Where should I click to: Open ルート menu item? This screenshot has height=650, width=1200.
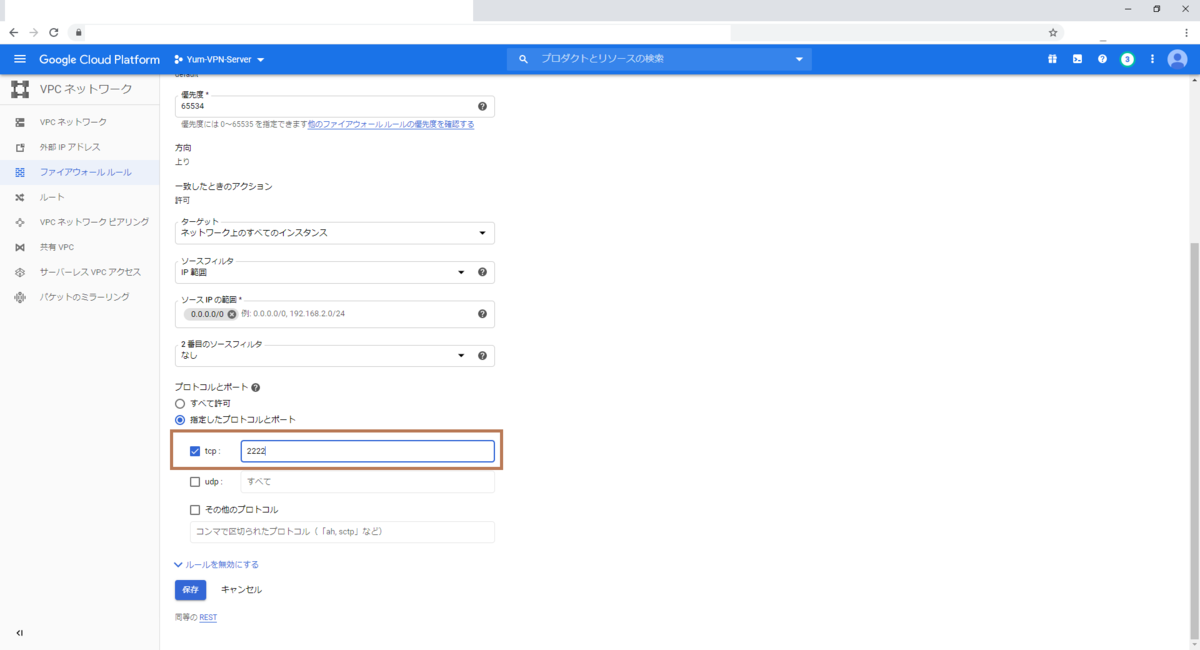52,197
